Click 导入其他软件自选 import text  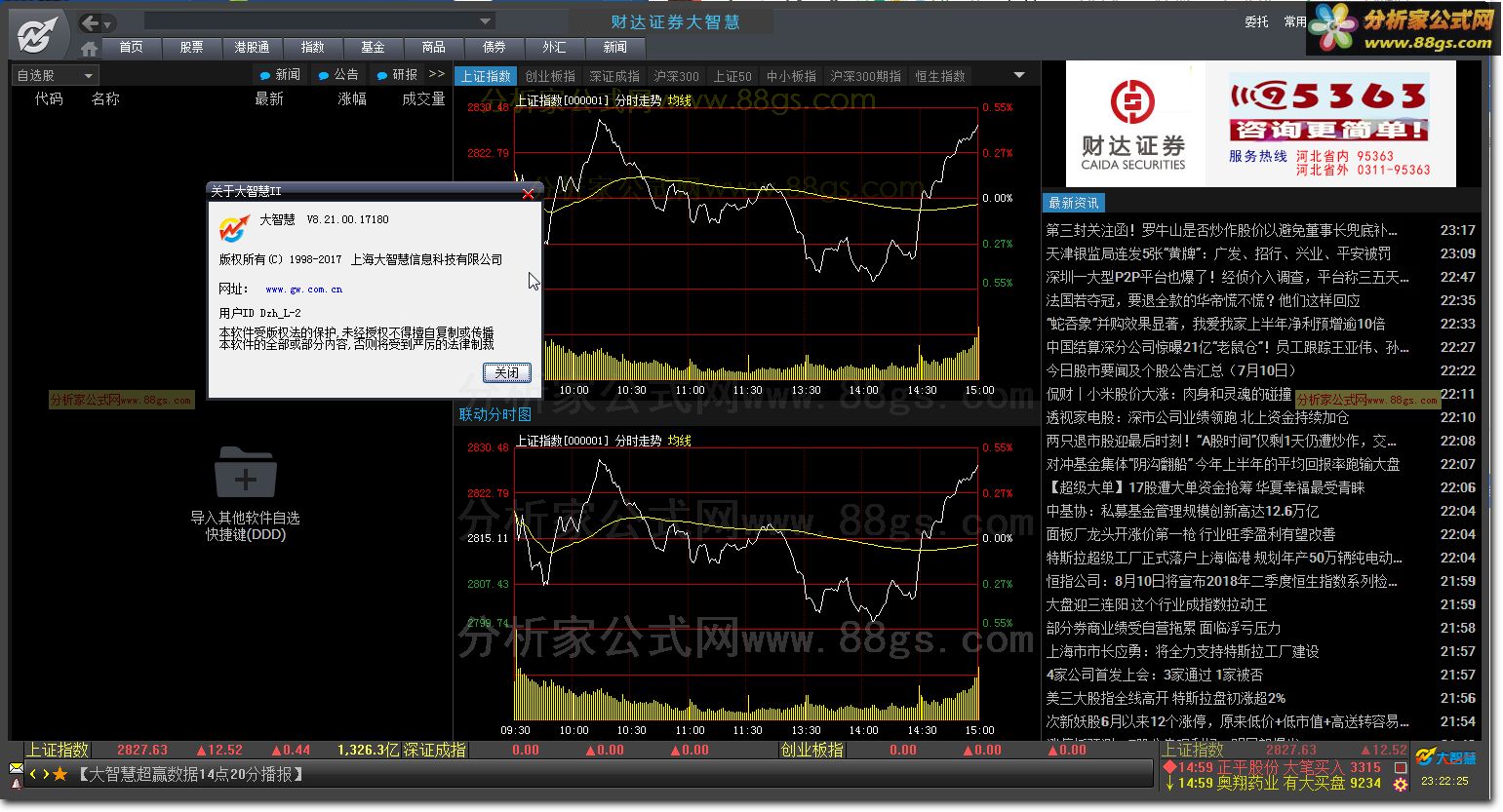point(245,518)
